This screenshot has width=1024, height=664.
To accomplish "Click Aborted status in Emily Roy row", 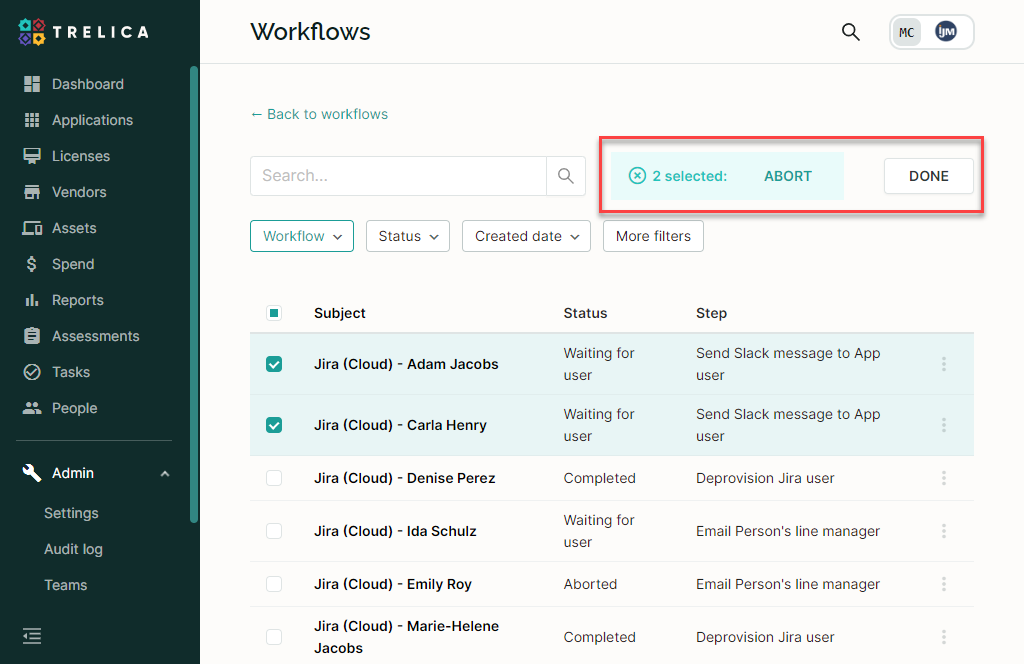I will [590, 584].
